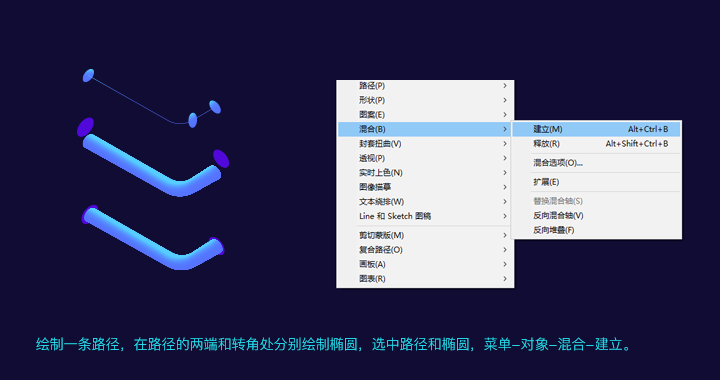Open the 剪切蒙版(M) submenu

(x=425, y=235)
